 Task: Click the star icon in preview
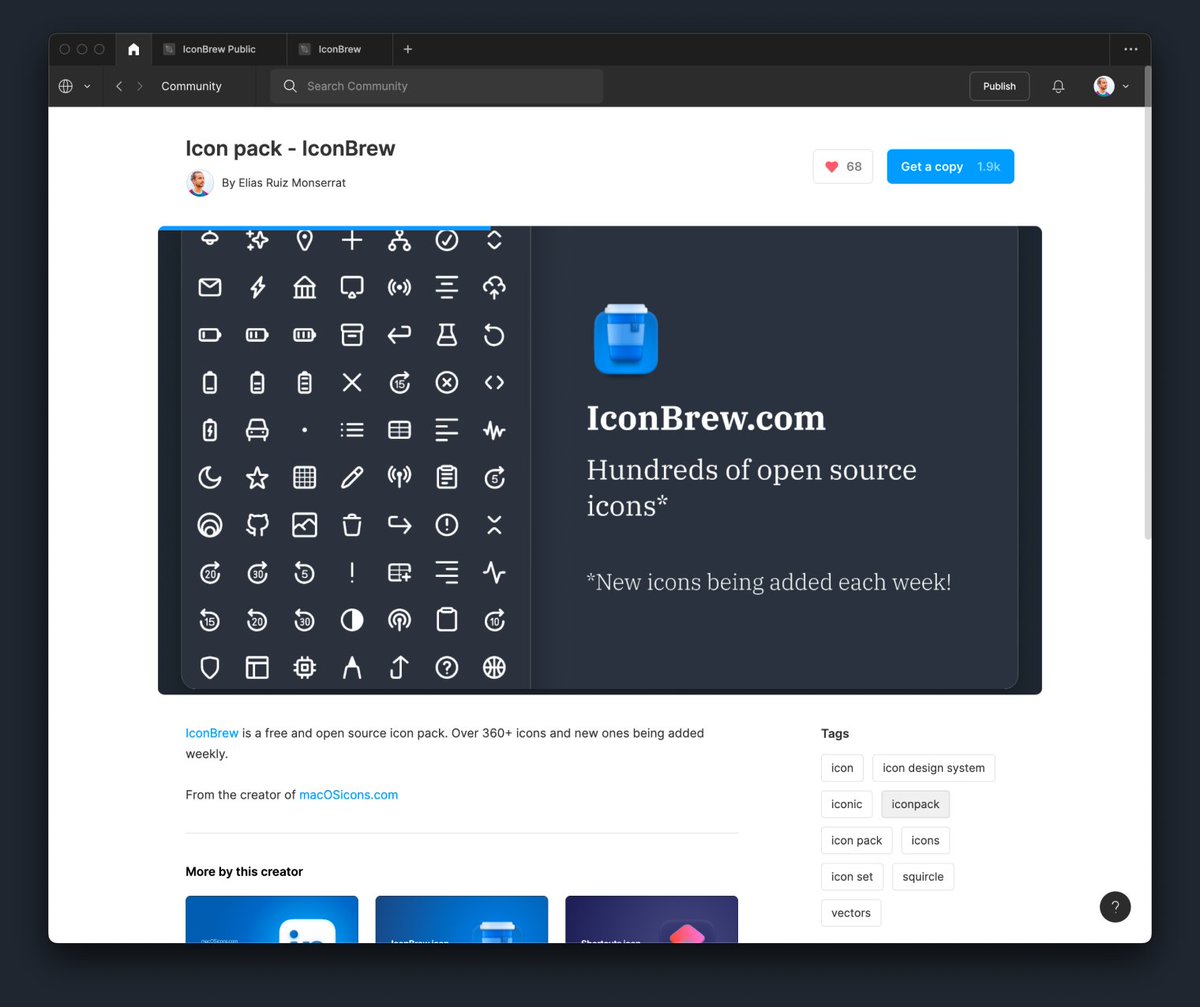257,478
